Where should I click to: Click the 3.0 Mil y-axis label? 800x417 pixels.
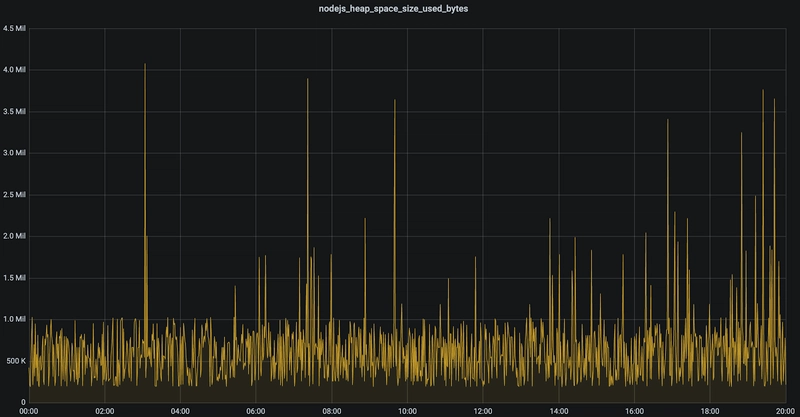click(x=14, y=153)
